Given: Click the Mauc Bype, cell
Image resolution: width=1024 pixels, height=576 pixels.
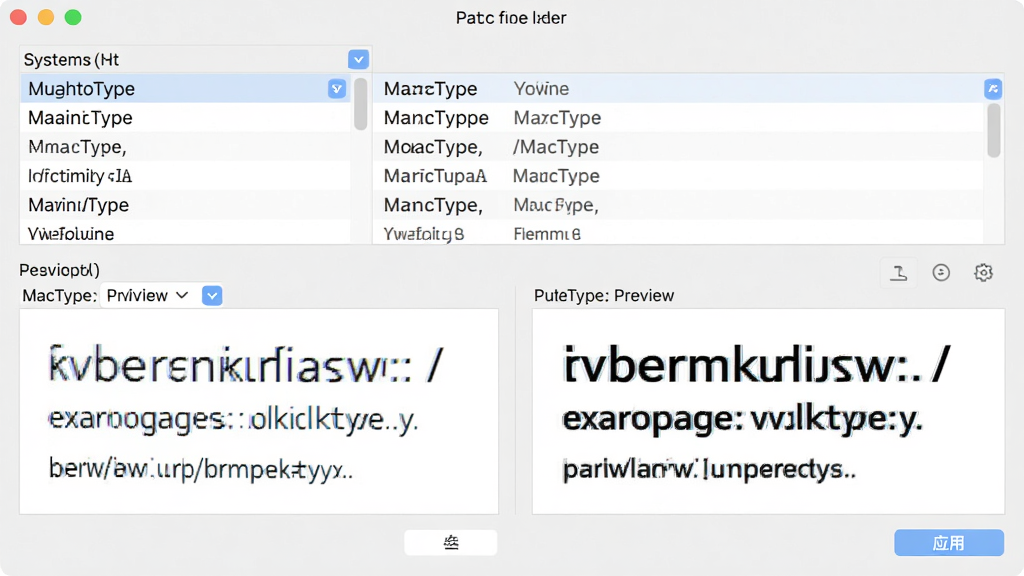Looking at the screenshot, I should tap(556, 205).
